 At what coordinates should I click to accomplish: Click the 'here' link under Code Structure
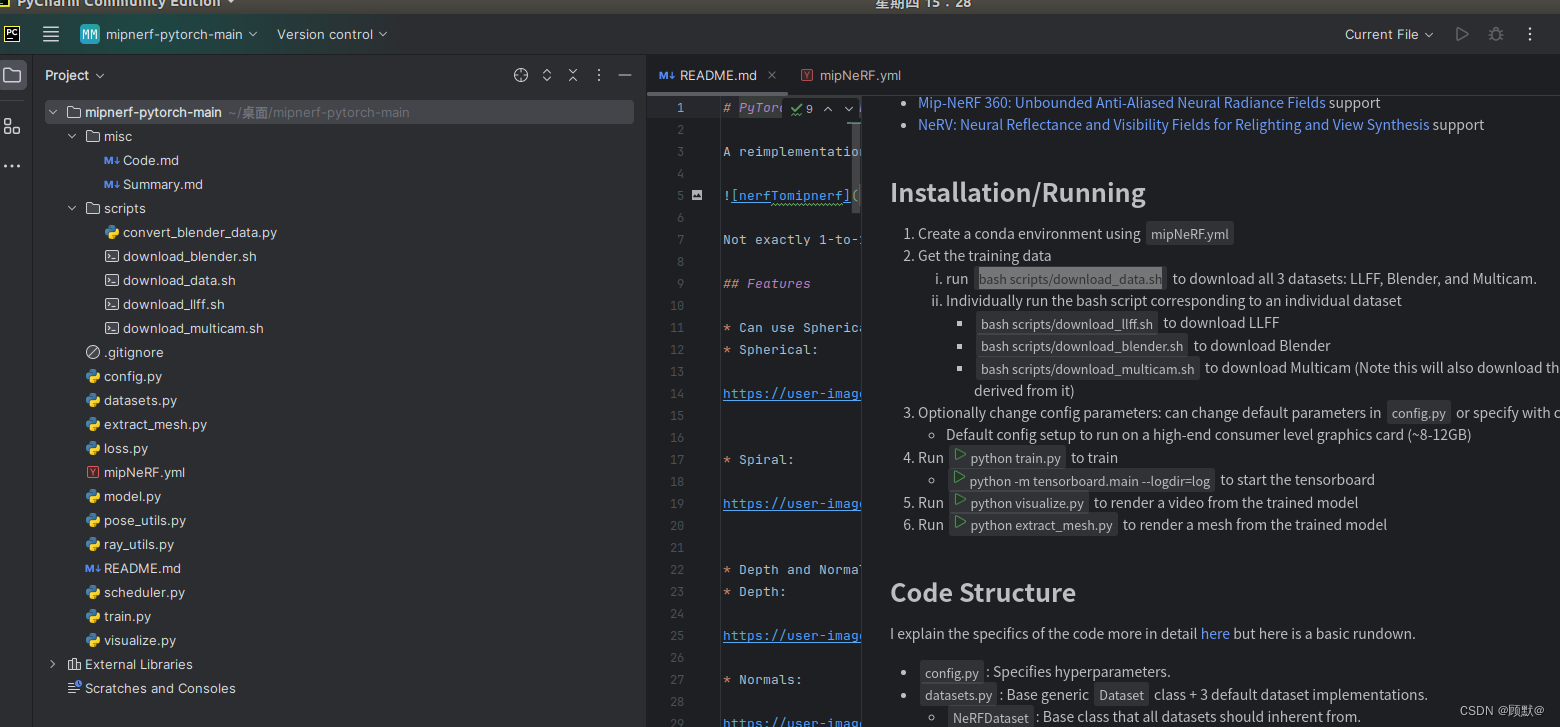1215,633
